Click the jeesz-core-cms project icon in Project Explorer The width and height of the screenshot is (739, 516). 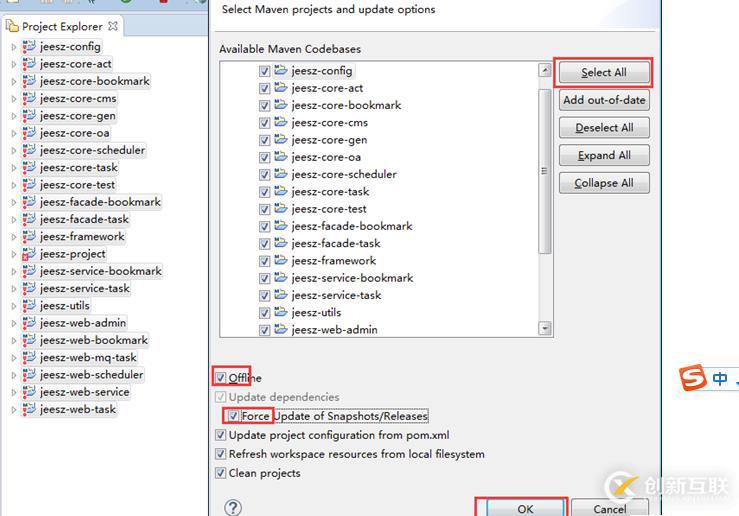click(29, 98)
